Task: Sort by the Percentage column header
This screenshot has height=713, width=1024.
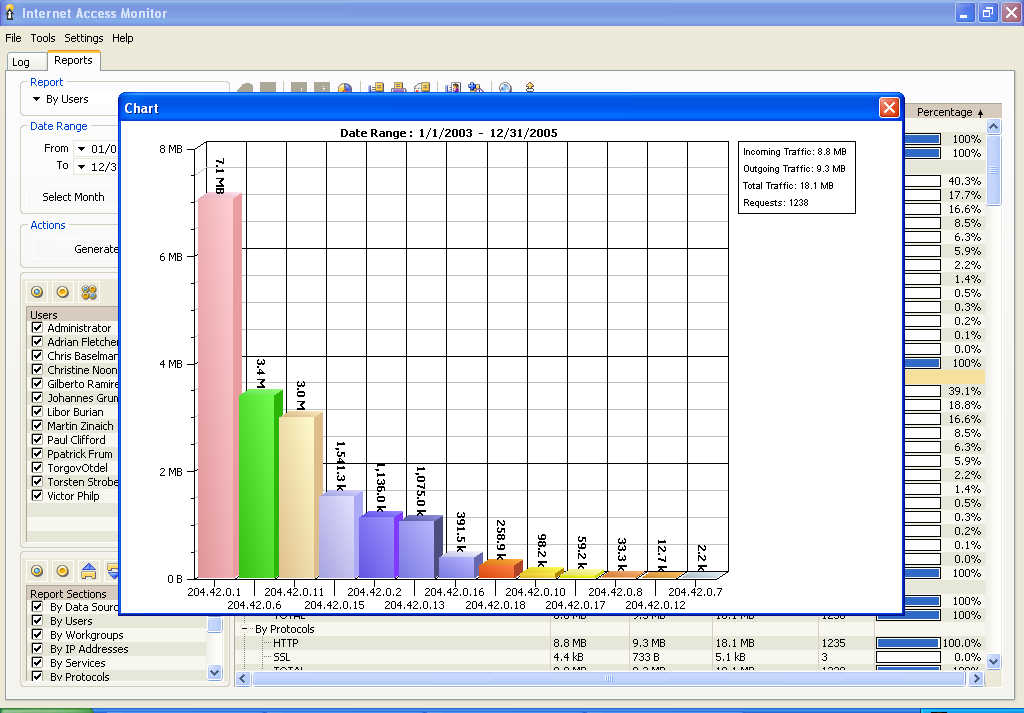Action: click(x=948, y=112)
